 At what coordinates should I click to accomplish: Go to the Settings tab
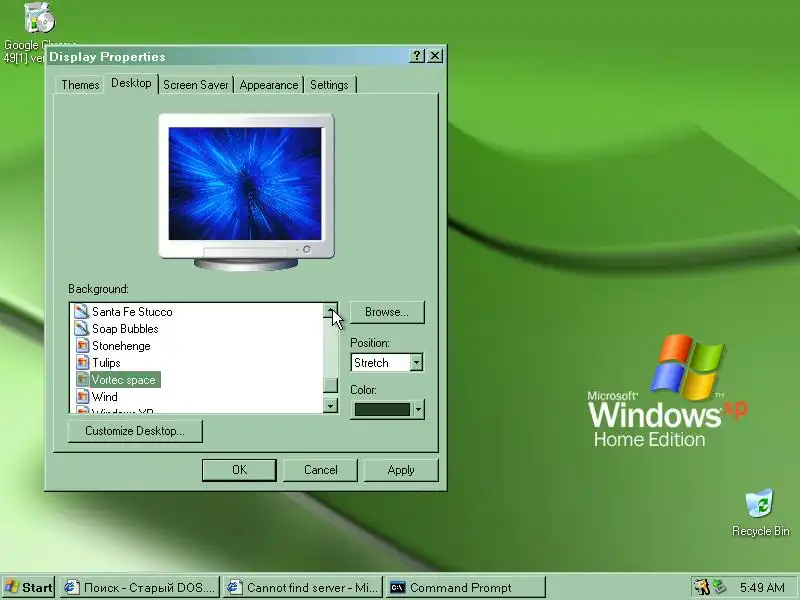[x=329, y=85]
